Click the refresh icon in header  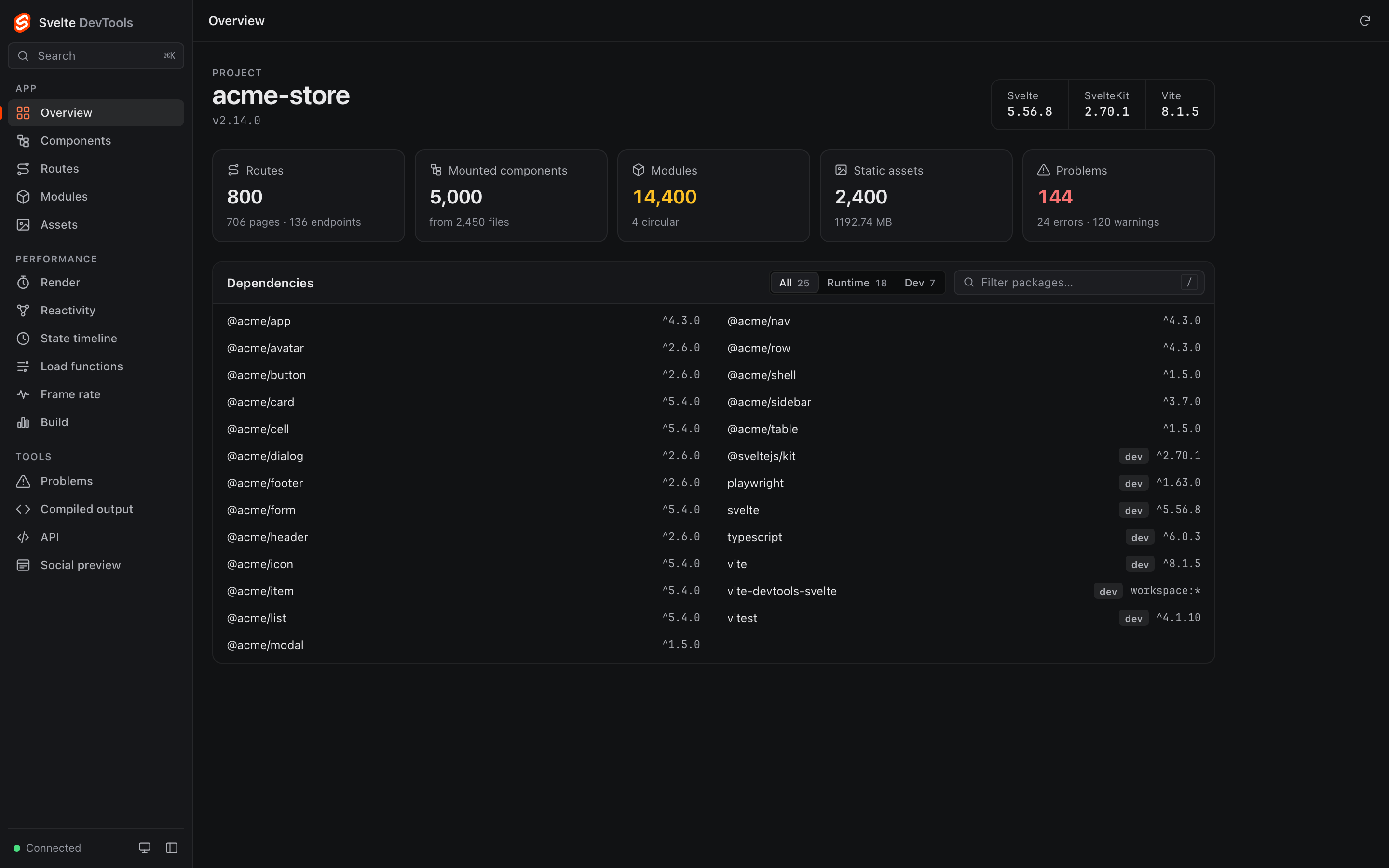1364,21
